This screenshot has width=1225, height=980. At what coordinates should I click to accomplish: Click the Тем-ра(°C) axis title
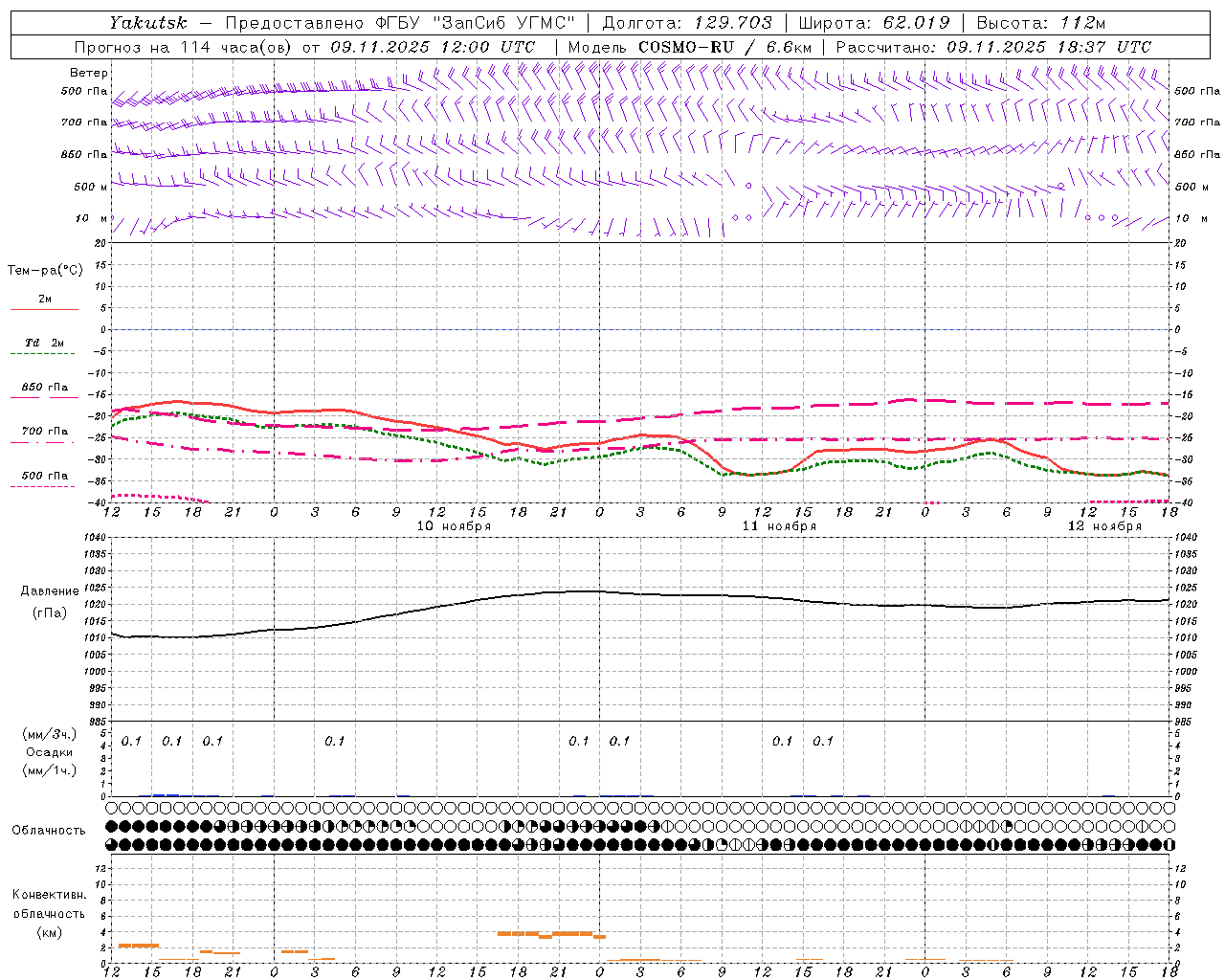[45, 271]
